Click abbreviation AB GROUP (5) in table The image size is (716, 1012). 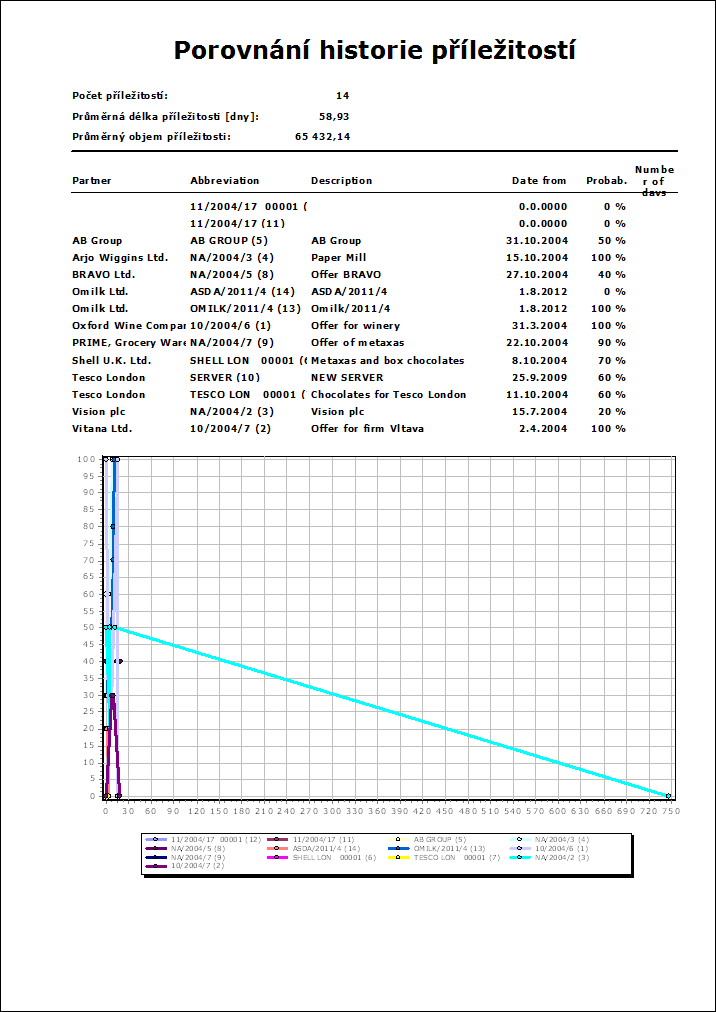(x=229, y=241)
